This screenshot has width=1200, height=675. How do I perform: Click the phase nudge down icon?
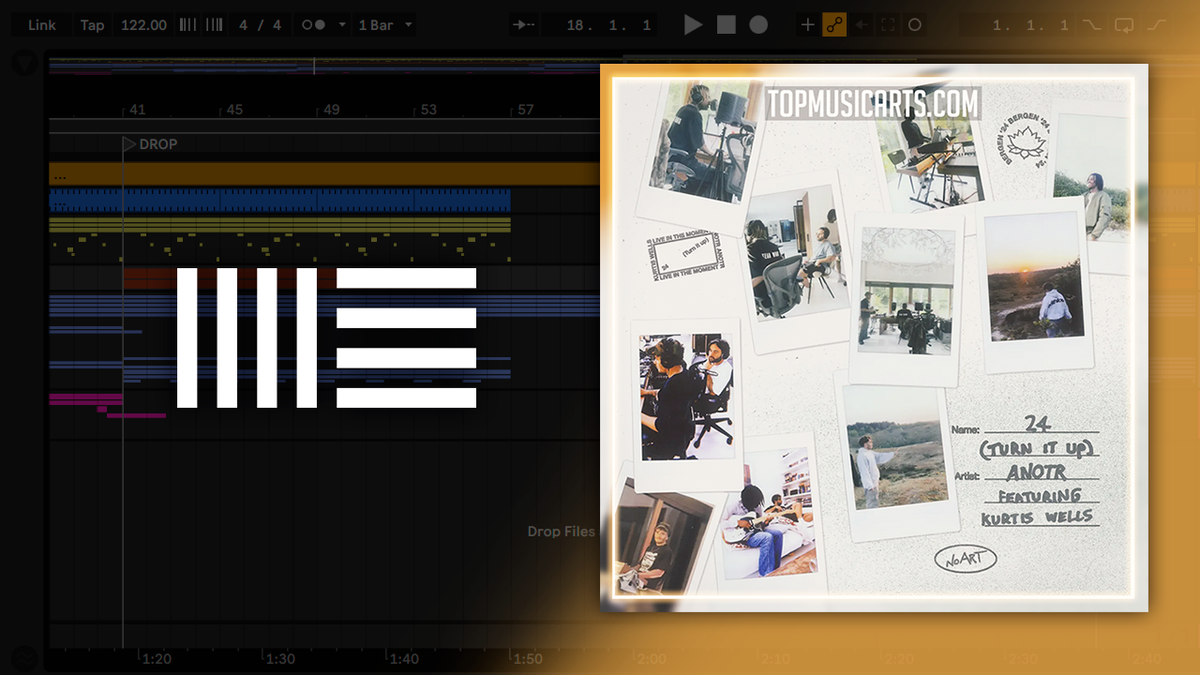[187, 25]
